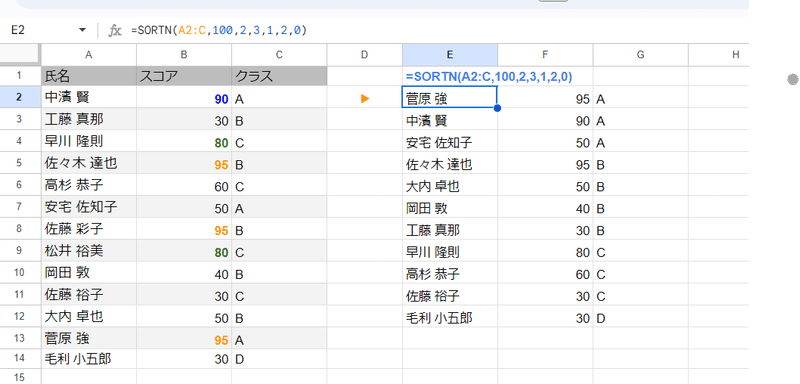Click header cell 氏名
The width and height of the screenshot is (800, 384).
coord(89,76)
